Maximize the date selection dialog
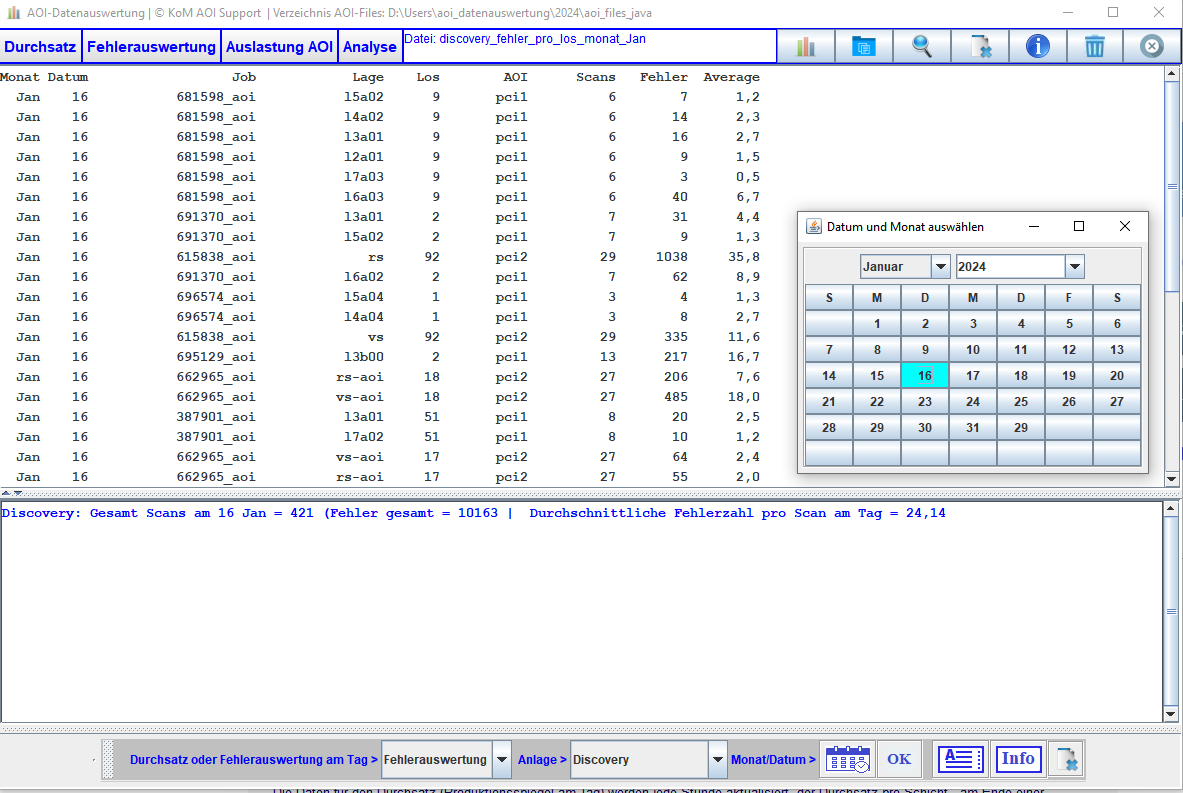The image size is (1183, 793). click(x=1079, y=226)
